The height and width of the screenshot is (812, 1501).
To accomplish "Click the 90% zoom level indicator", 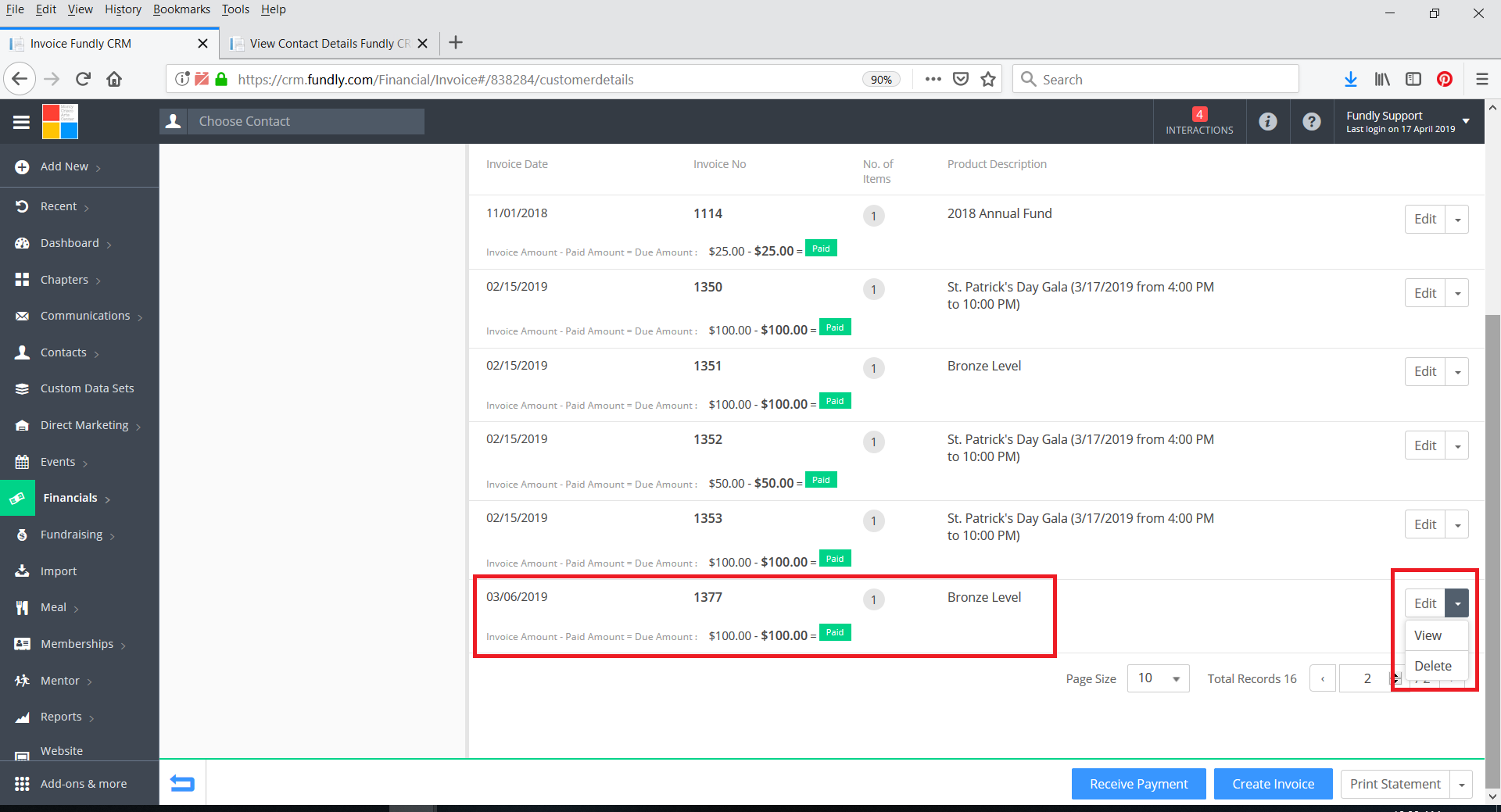I will pyautogui.click(x=881, y=79).
